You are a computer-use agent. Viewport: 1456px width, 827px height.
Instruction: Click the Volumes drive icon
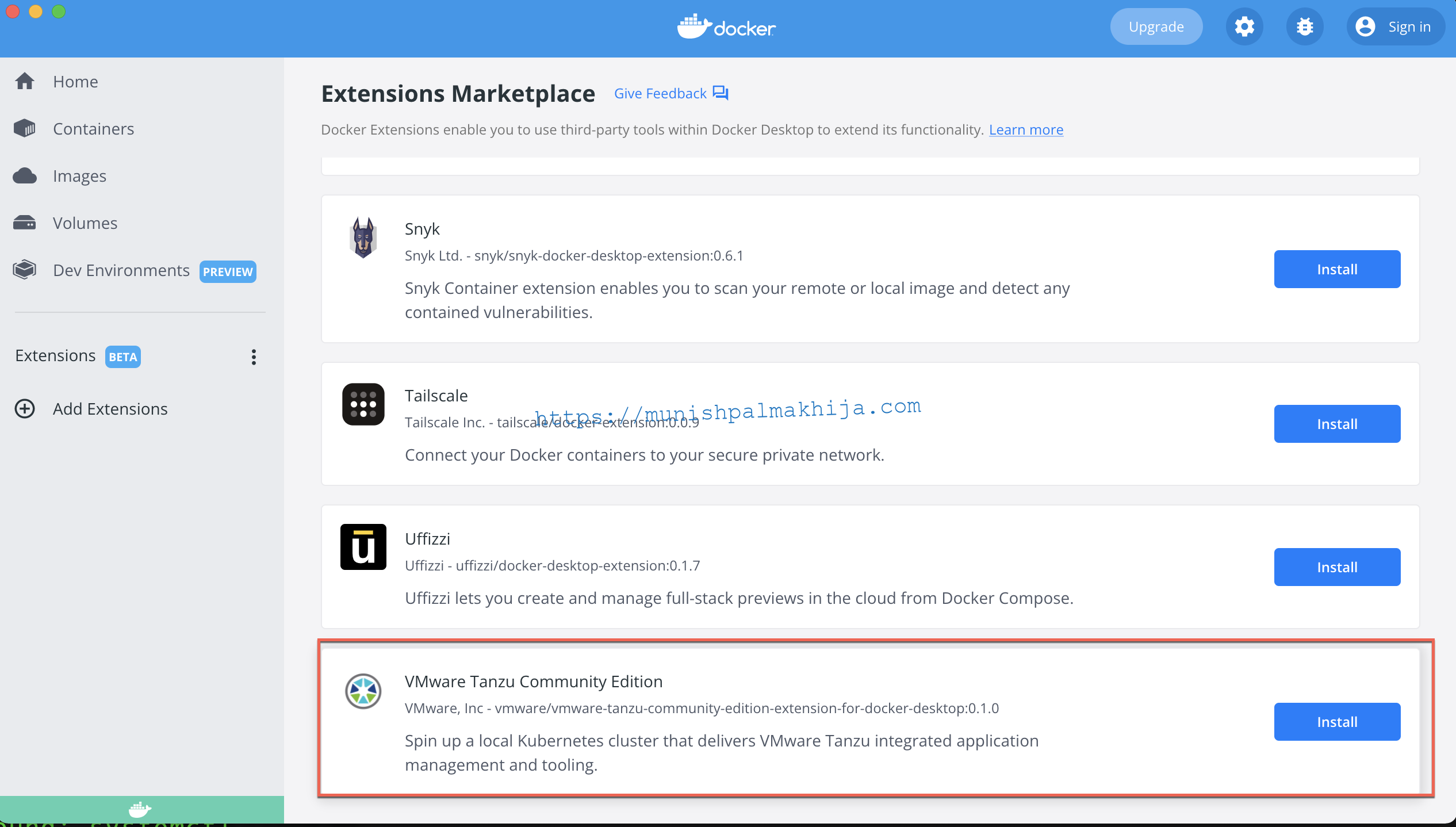click(25, 223)
